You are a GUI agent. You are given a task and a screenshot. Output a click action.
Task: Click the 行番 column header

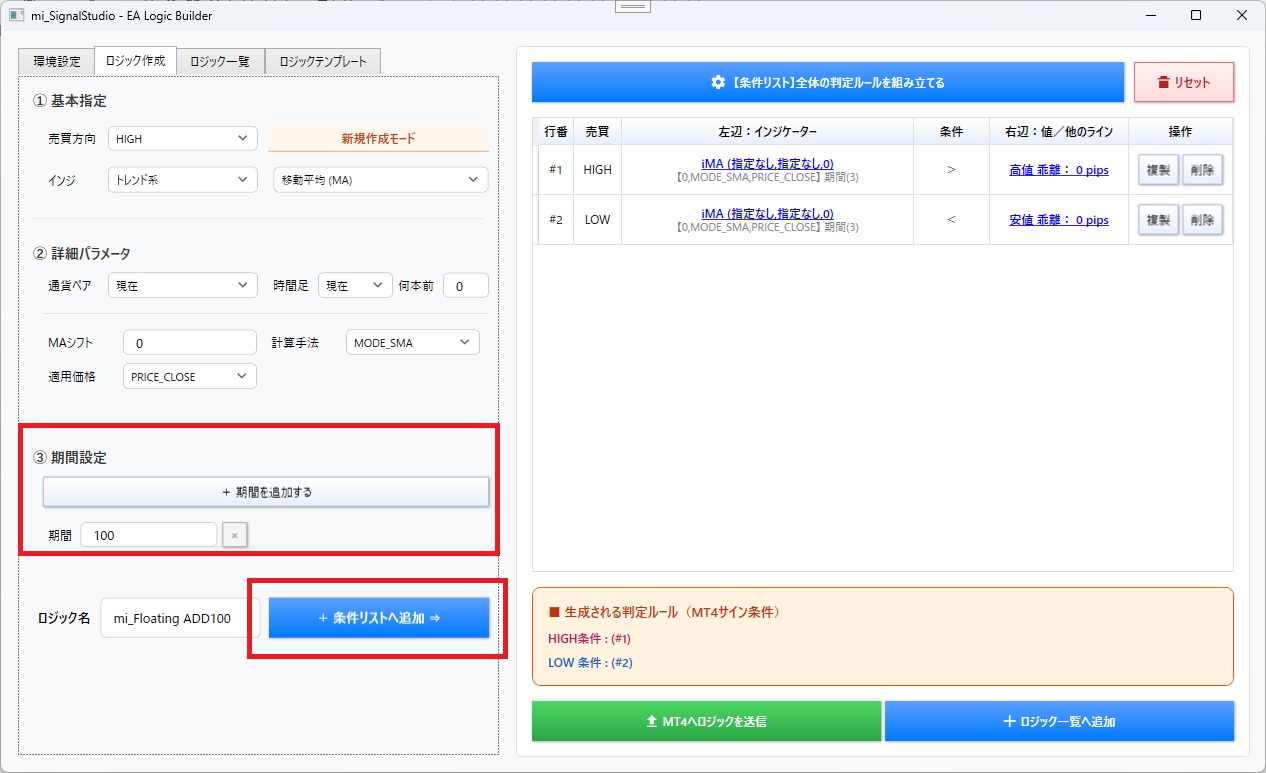pos(556,132)
